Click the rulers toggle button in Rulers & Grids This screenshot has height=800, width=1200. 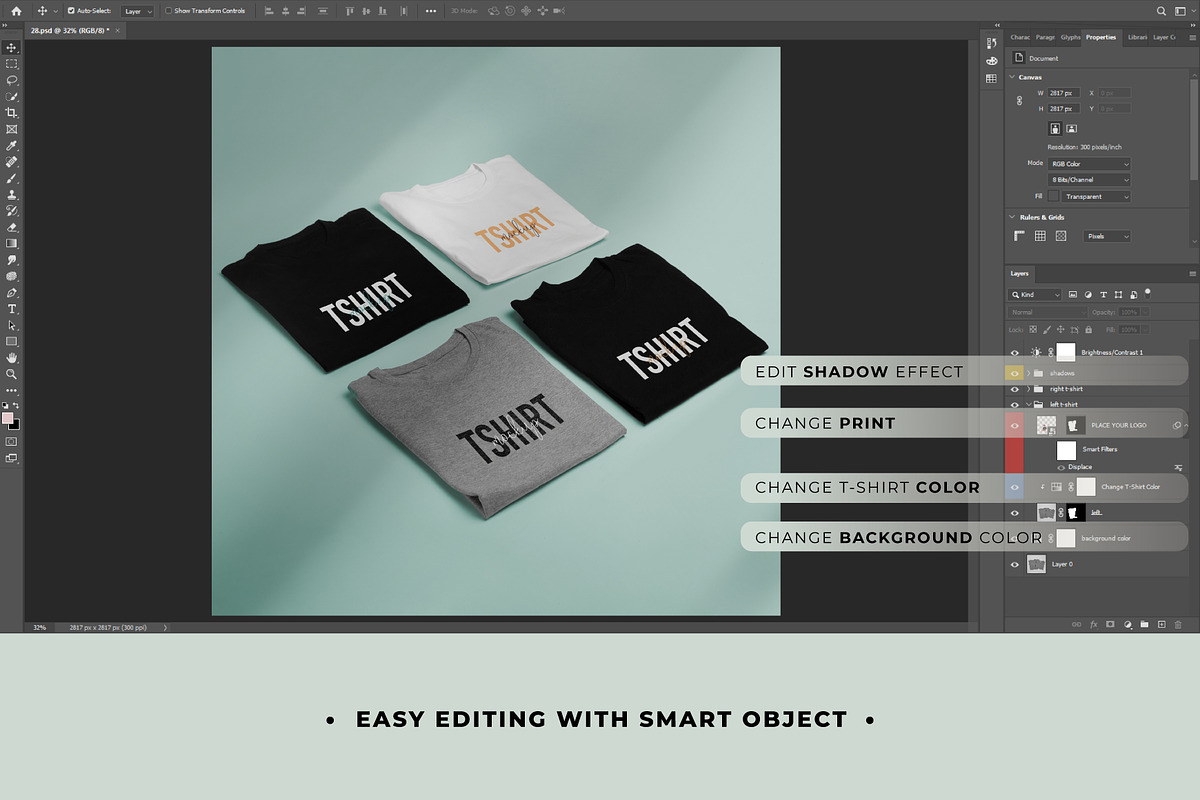coord(1020,236)
